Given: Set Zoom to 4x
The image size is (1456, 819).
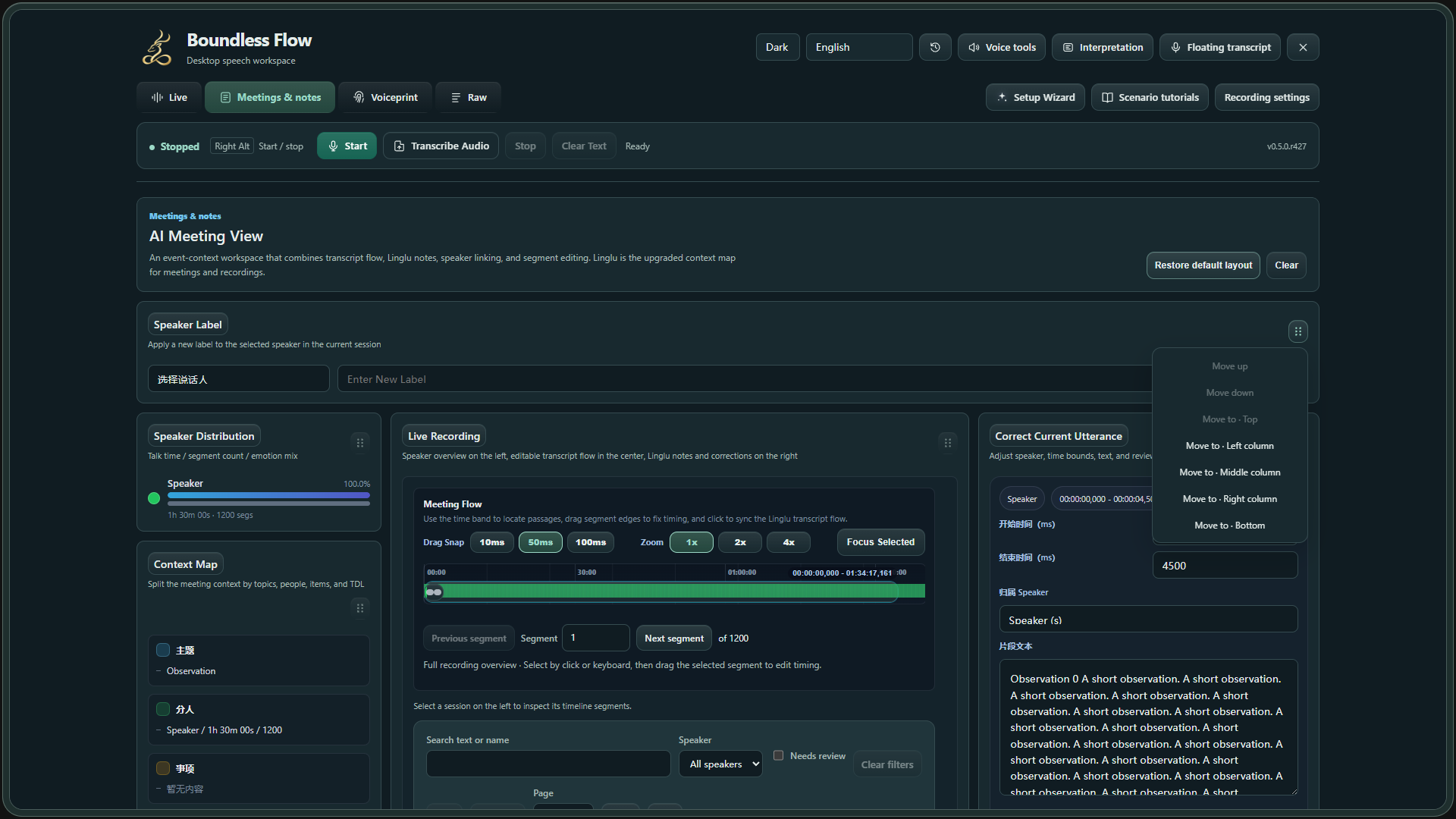Looking at the screenshot, I should click(x=789, y=542).
